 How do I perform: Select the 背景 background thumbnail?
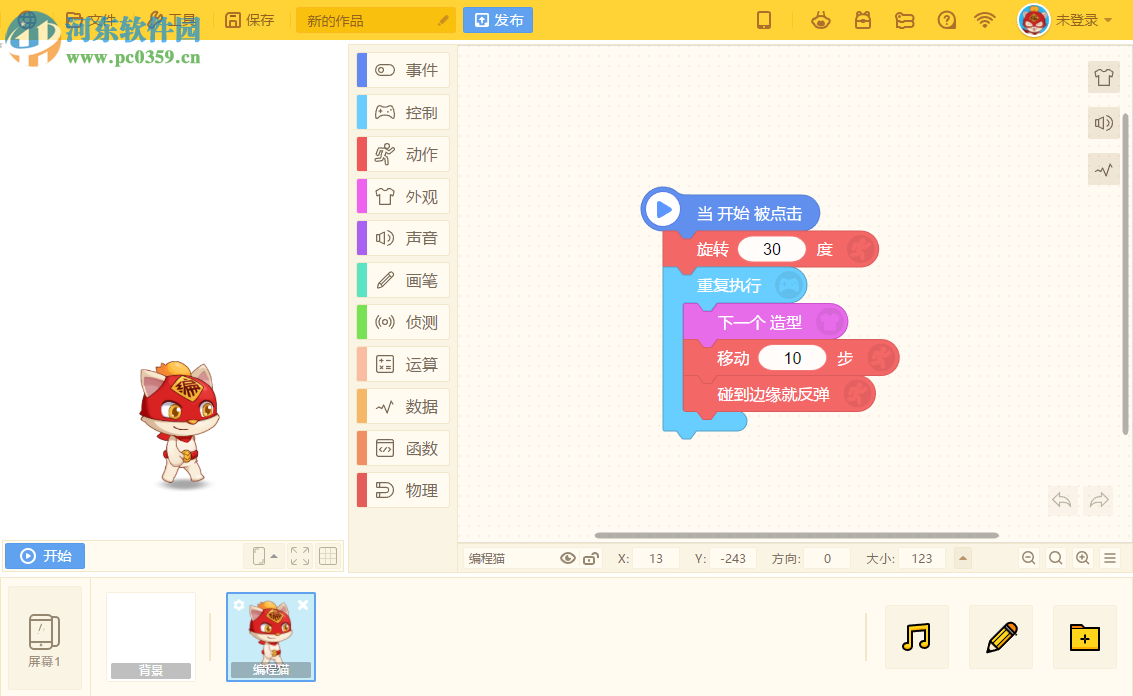[151, 636]
